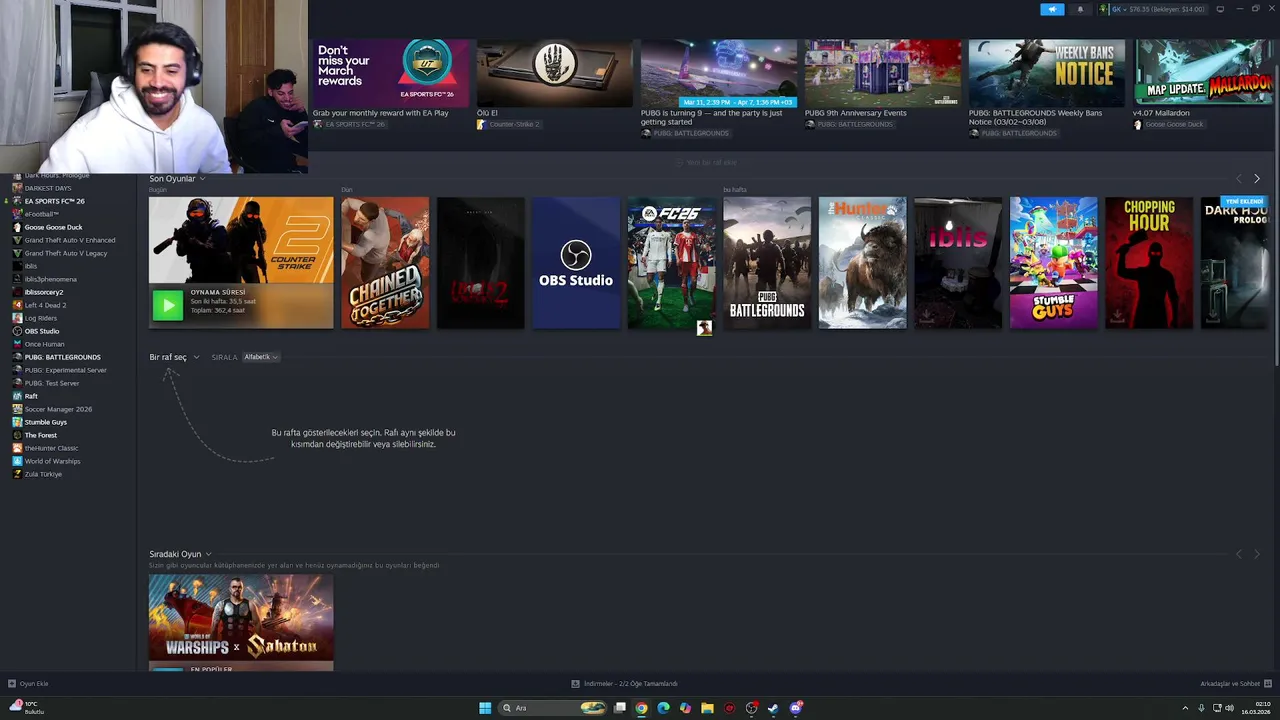Click the taskbar volume icon
The height and width of the screenshot is (720, 1280).
(1229, 708)
